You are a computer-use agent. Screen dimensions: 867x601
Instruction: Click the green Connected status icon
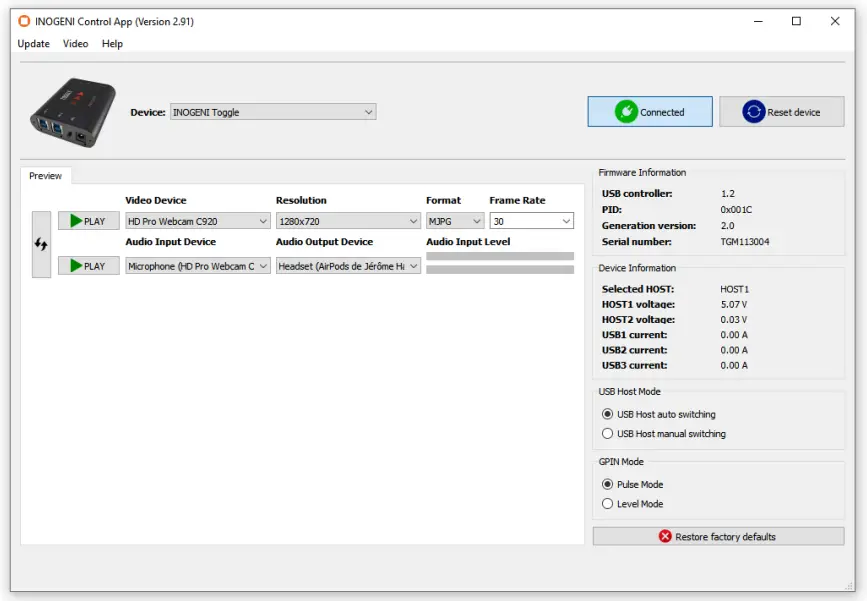(x=628, y=111)
